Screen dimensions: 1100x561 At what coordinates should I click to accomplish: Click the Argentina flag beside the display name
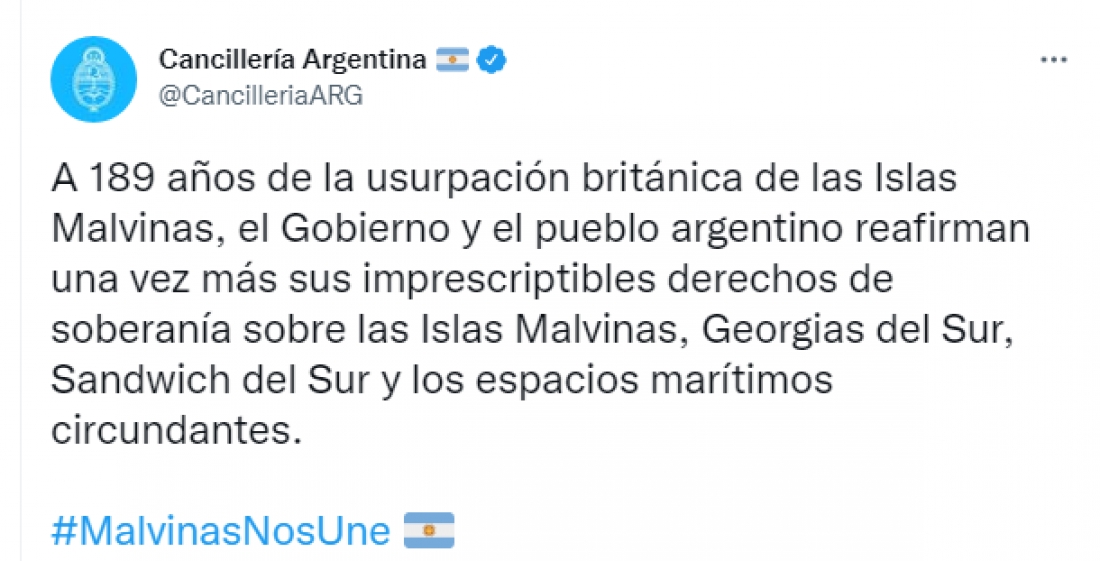pyautogui.click(x=452, y=60)
